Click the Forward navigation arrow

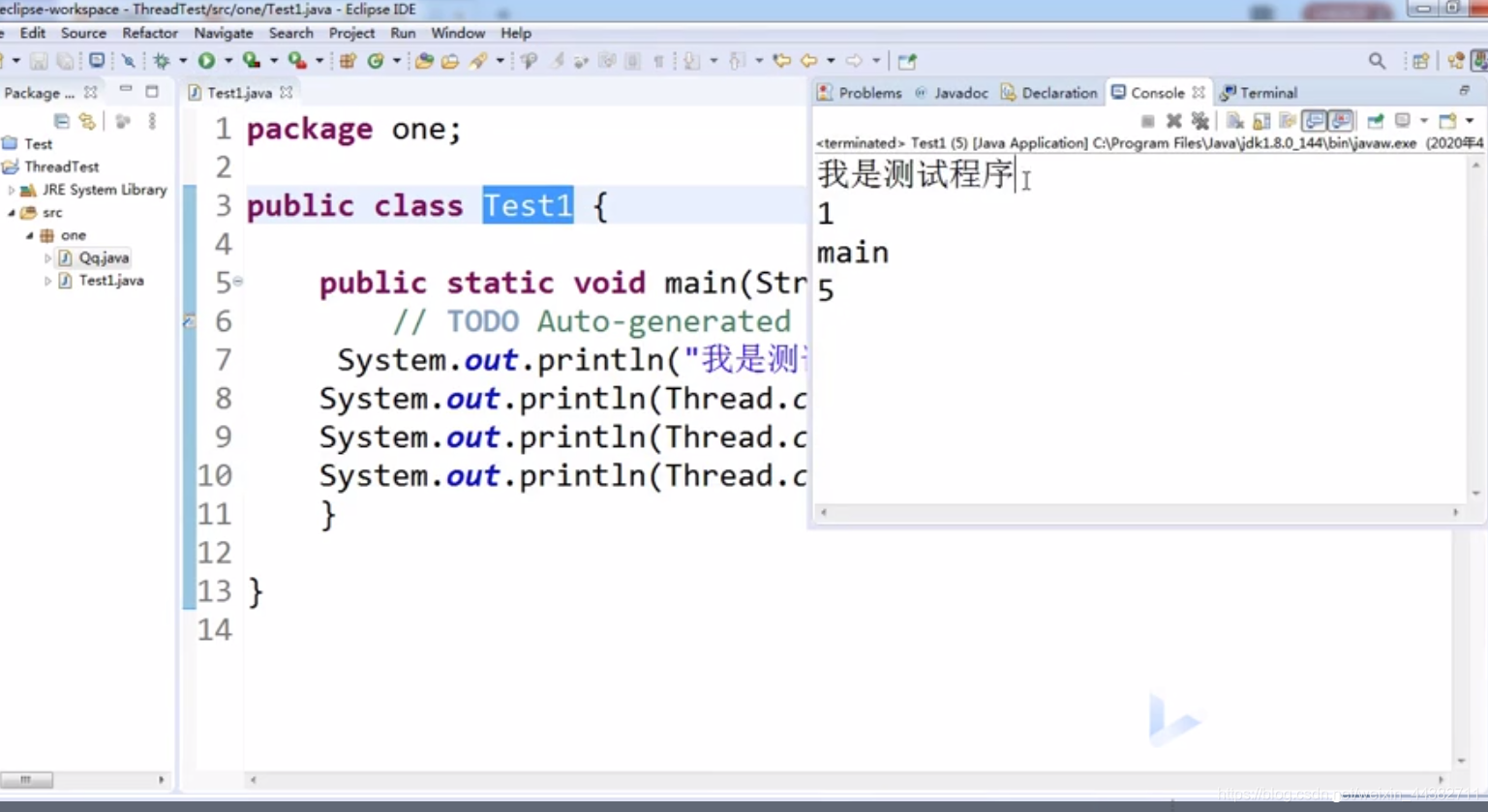click(854, 61)
